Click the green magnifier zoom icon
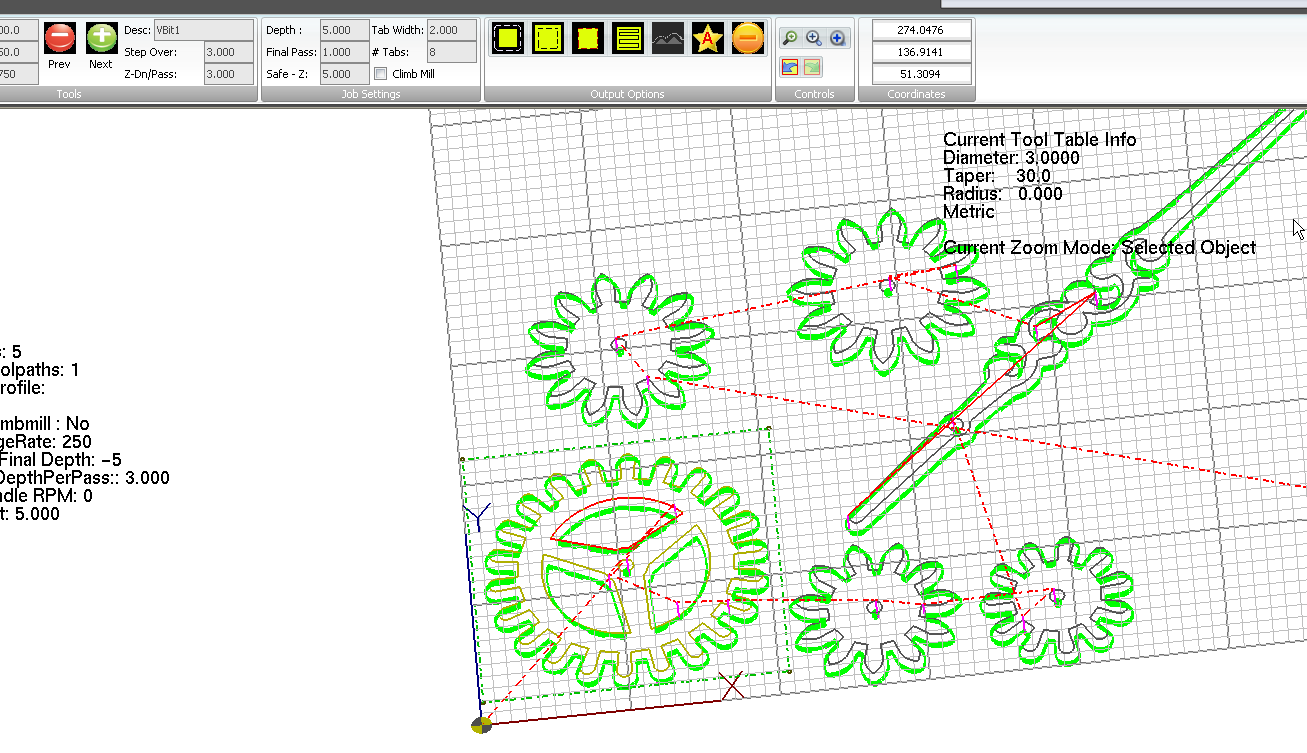Screen dimensions: 1307x753 coord(790,38)
